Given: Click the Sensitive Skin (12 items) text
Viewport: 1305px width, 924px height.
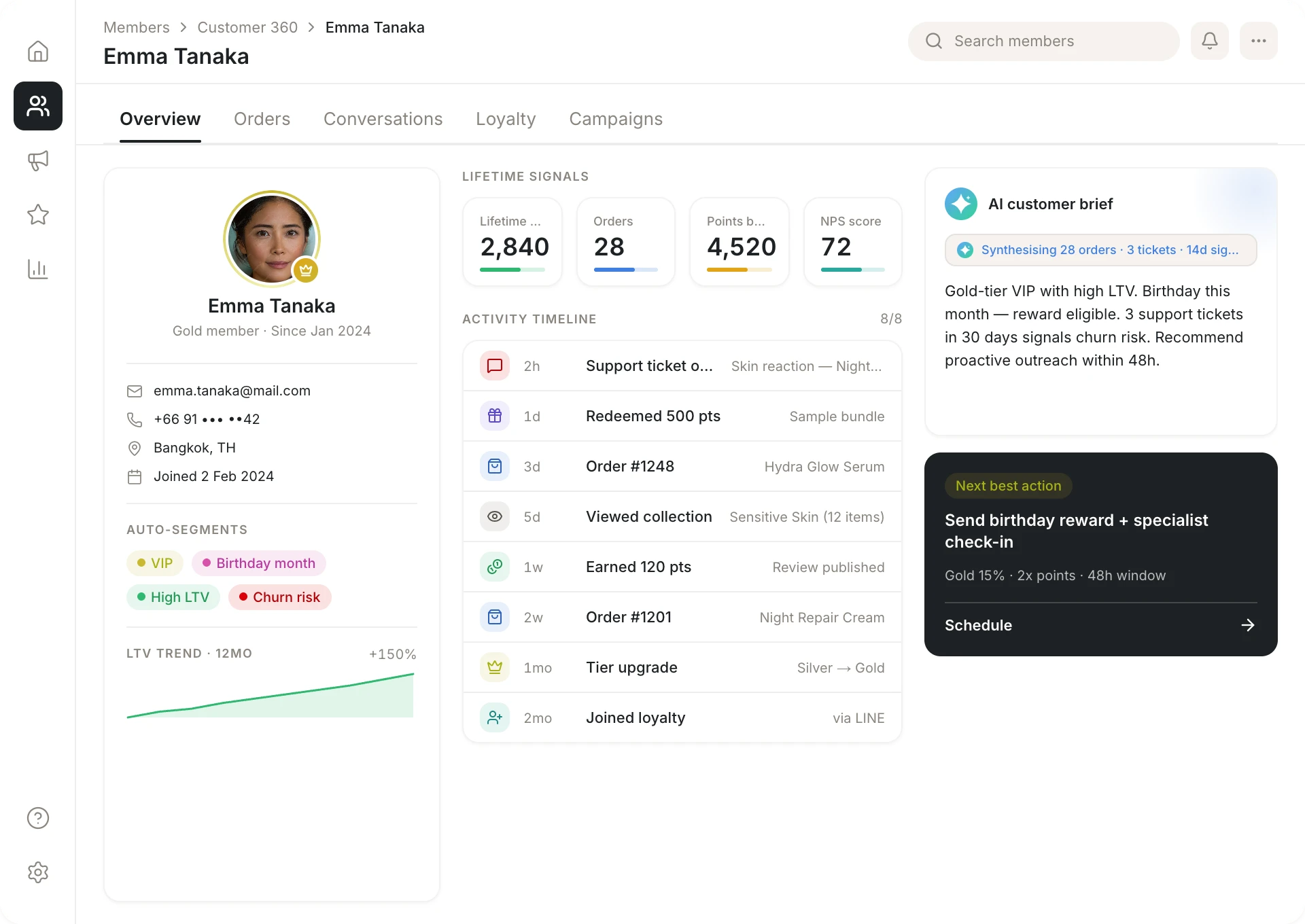Looking at the screenshot, I should coord(807,517).
